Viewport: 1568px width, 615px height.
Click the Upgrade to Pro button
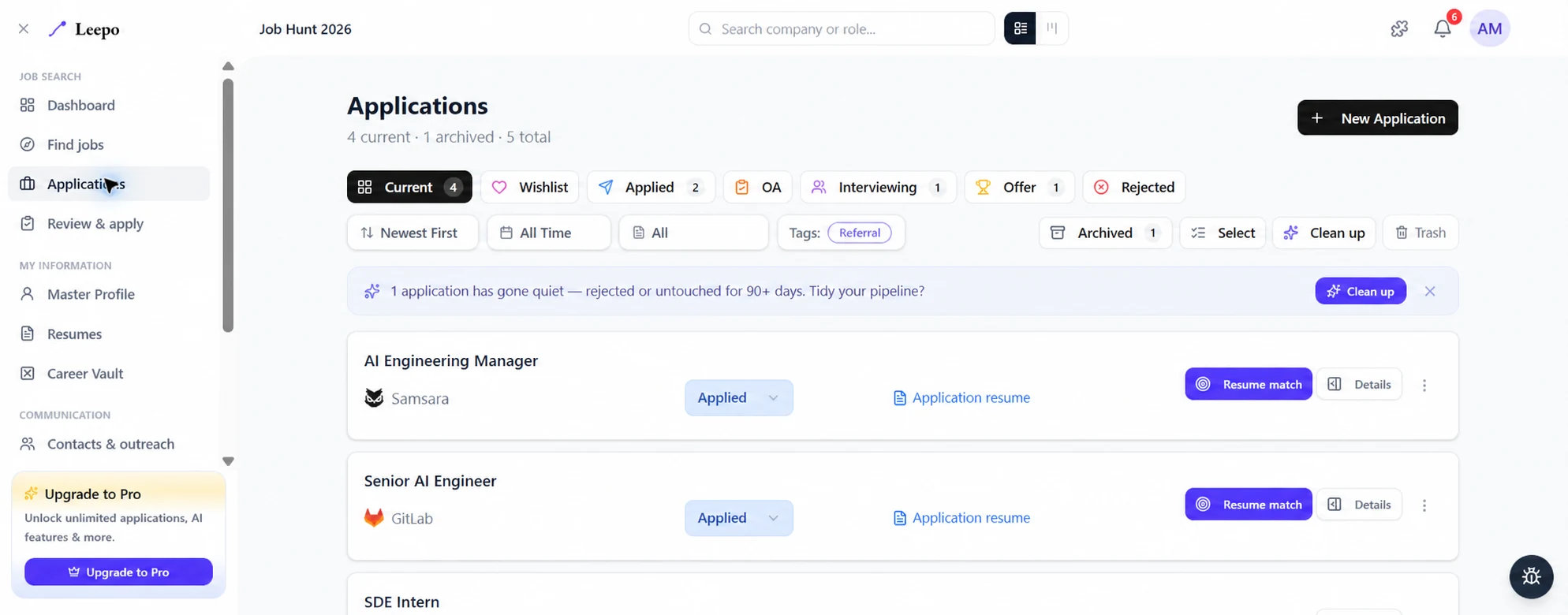(x=118, y=572)
